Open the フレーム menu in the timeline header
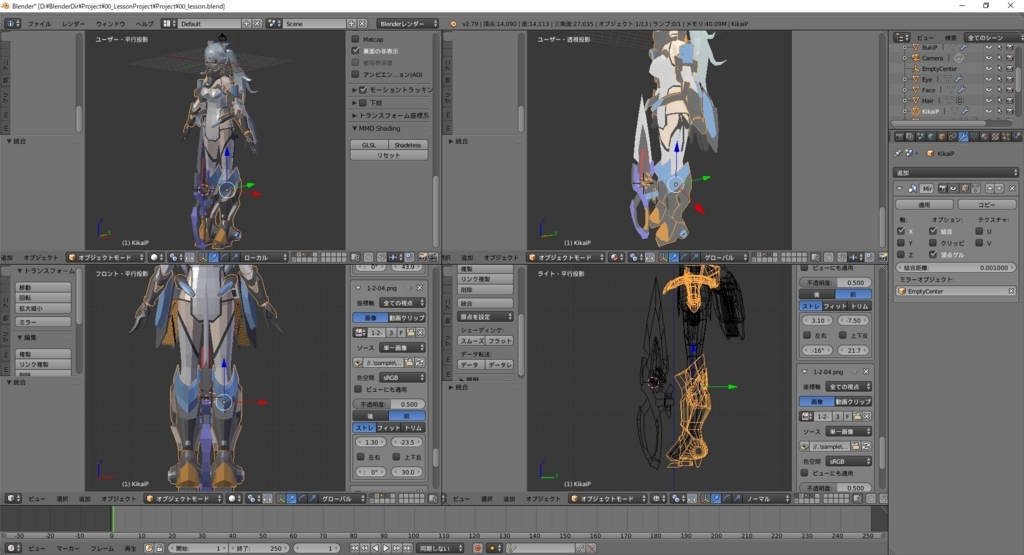This screenshot has height=555, width=1024. click(x=102, y=548)
